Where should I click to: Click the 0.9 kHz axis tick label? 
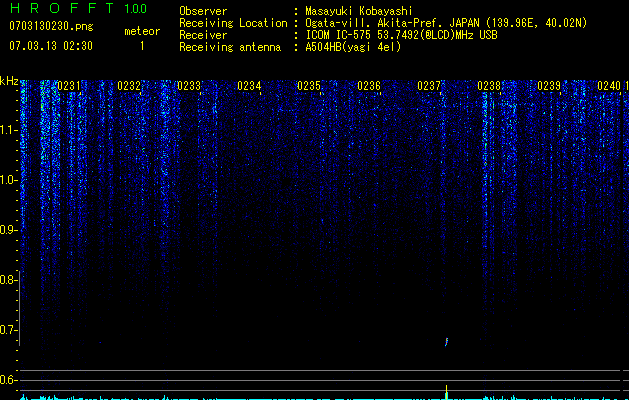click(8, 230)
